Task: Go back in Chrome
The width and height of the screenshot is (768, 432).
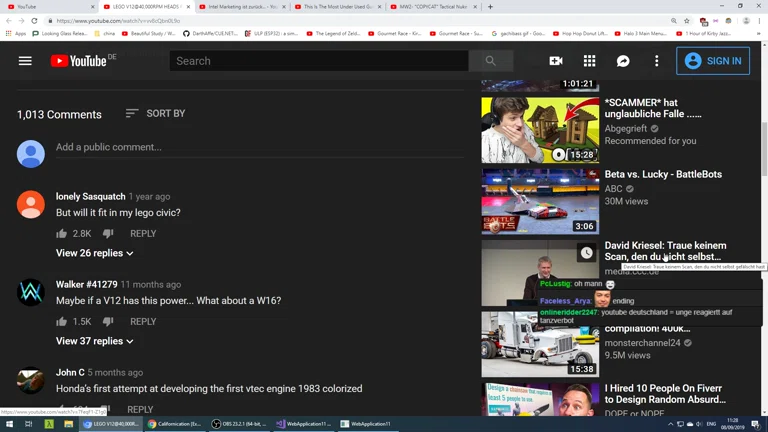Action: [8, 21]
